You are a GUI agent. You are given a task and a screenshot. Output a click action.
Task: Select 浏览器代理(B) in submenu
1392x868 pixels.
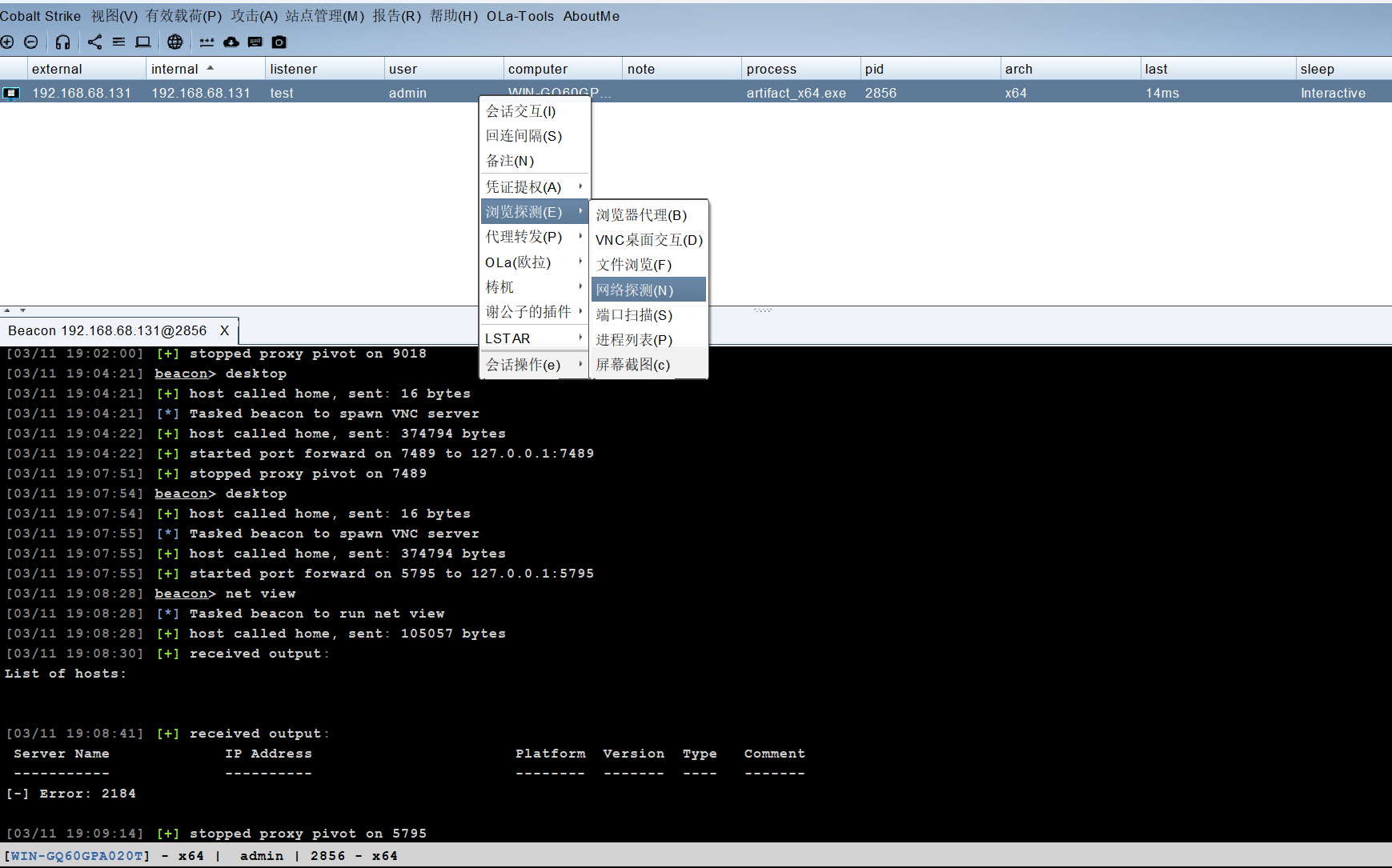click(649, 215)
